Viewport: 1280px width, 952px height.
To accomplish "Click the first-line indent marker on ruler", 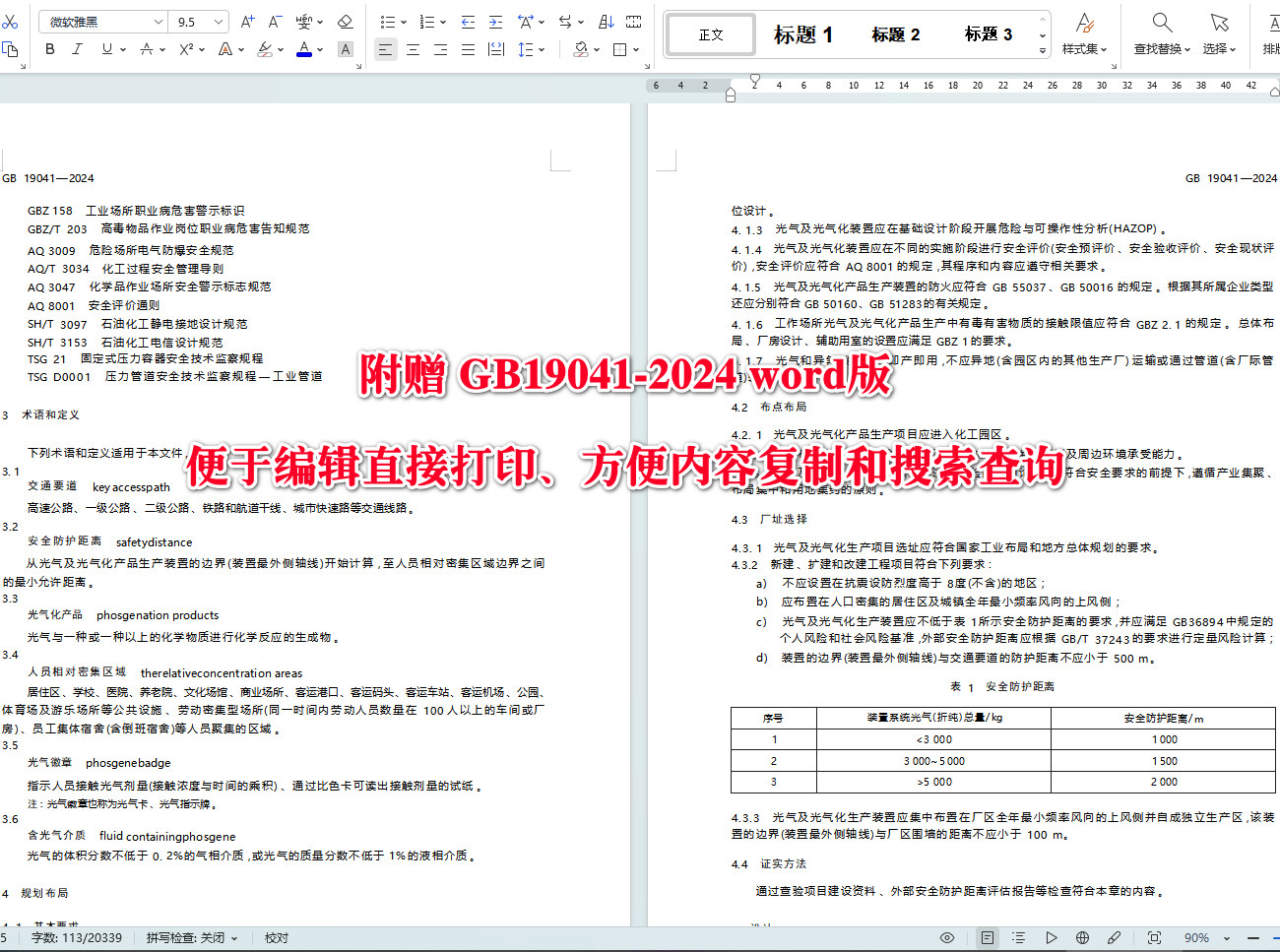I will pos(755,79).
